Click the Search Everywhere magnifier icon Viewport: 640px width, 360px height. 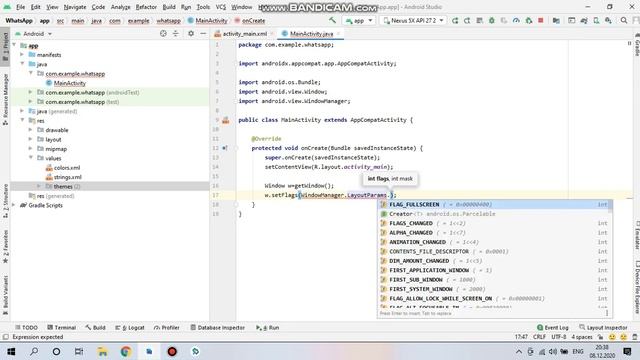point(624,20)
